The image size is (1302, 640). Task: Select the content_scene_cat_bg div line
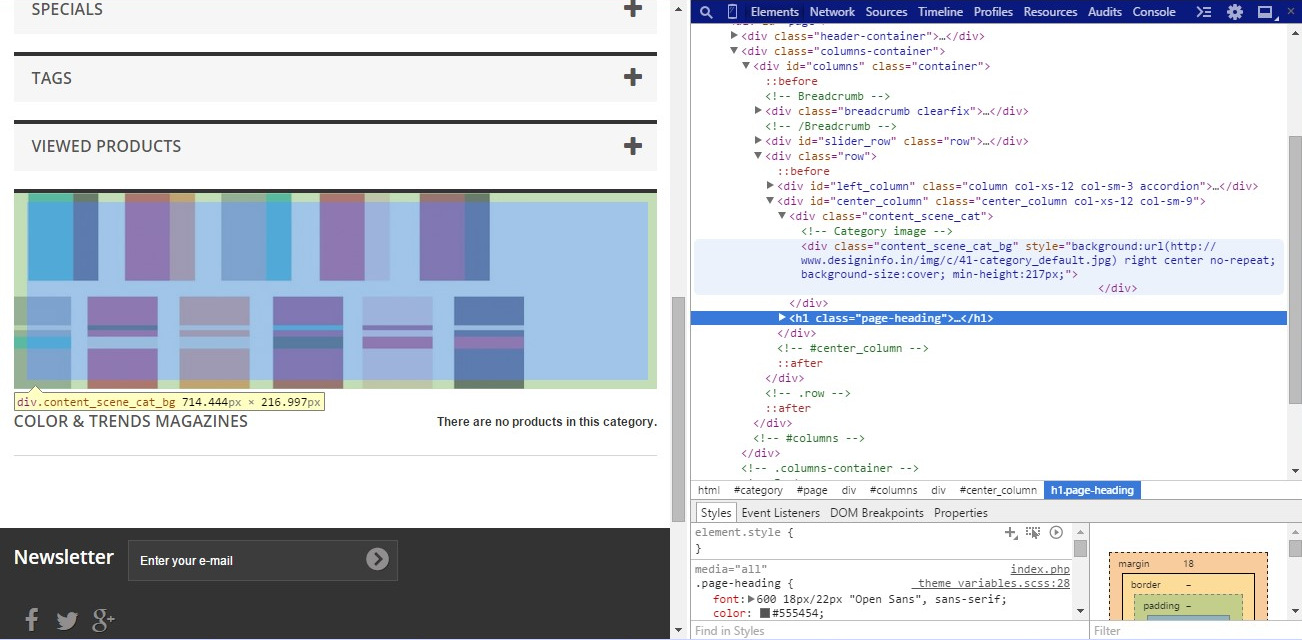988,267
